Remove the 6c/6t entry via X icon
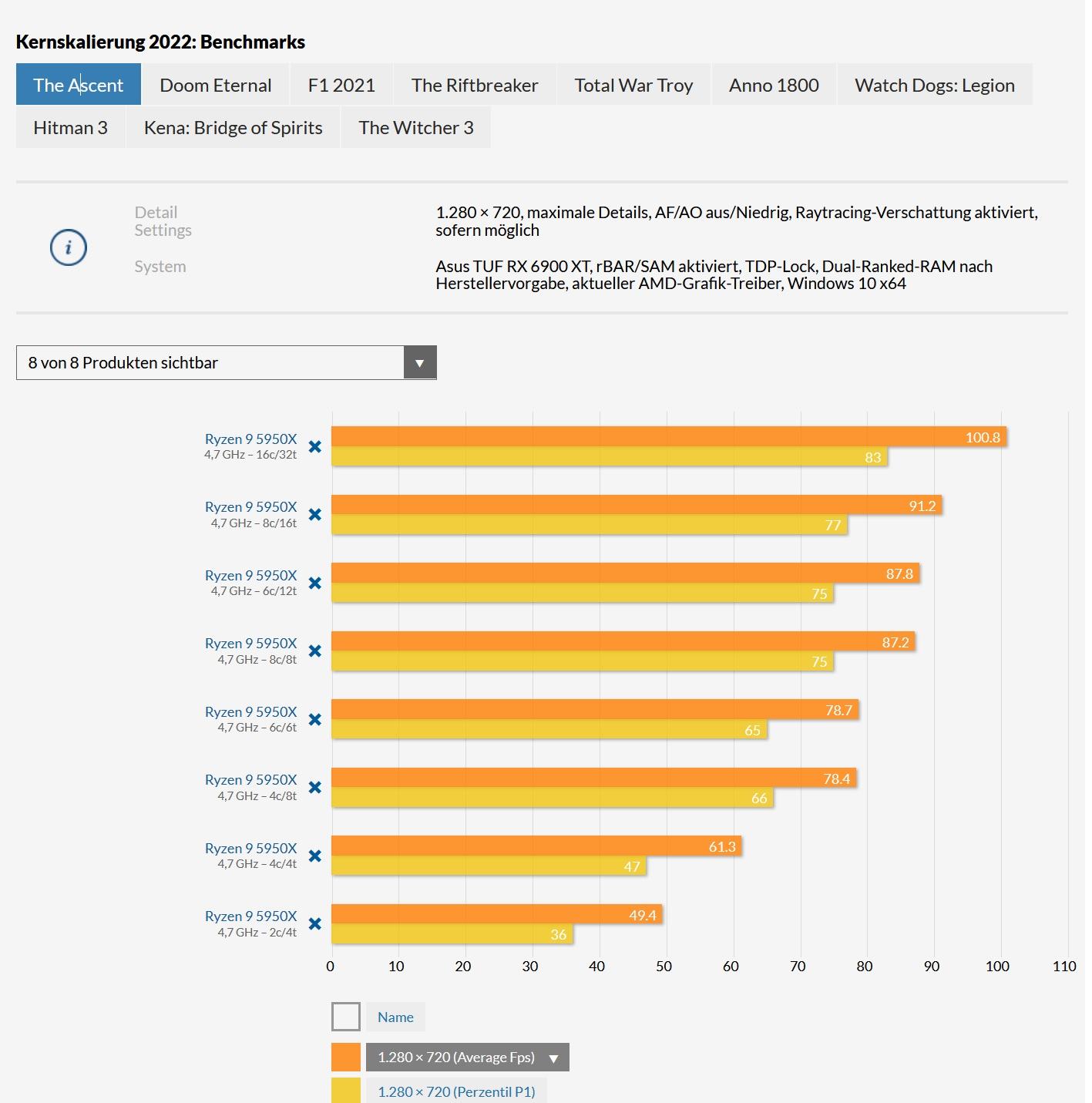The height and width of the screenshot is (1103, 1092). pyautogui.click(x=314, y=719)
